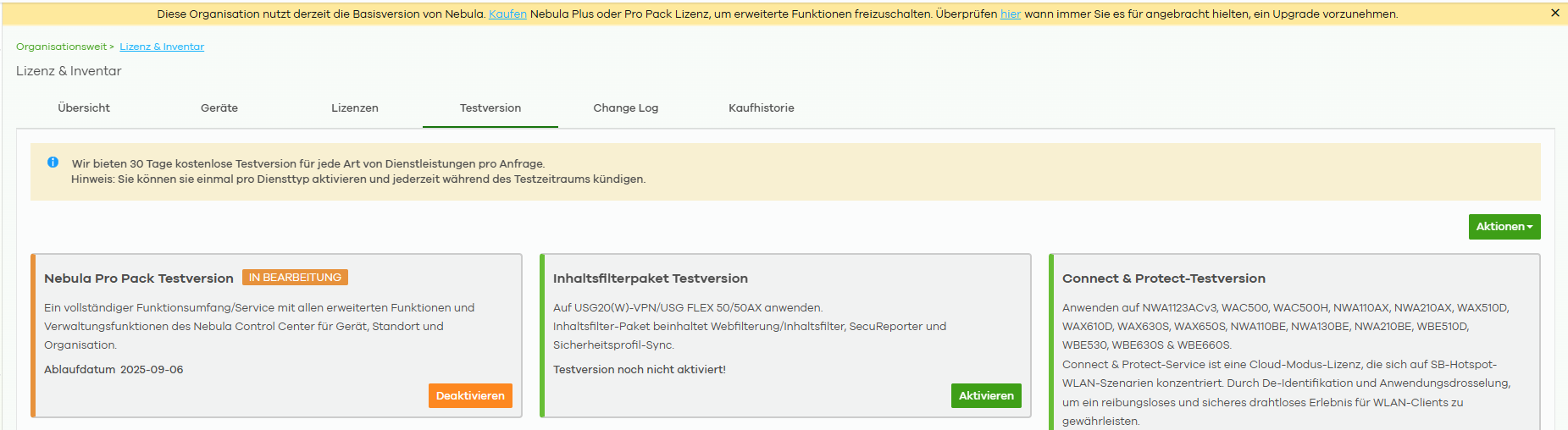Select the Nebula Pro Pack Testversion title
The image size is (1568, 430).
coord(139,278)
